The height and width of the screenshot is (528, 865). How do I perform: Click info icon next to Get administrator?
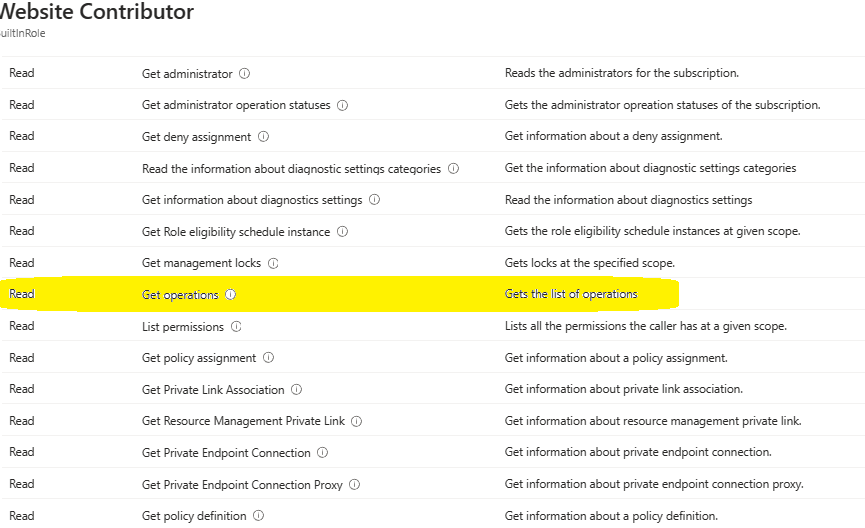(x=244, y=73)
